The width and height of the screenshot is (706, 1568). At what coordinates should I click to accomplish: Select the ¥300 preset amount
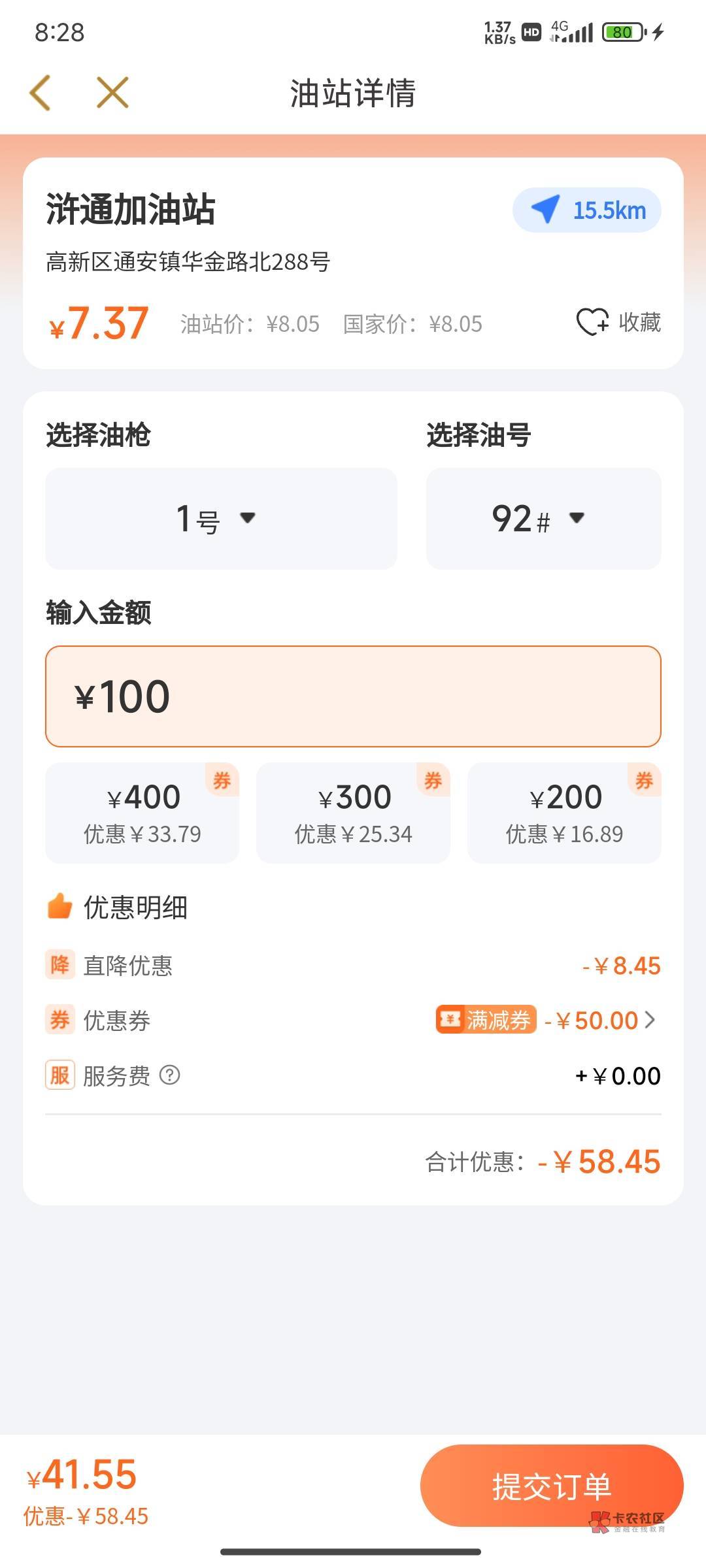click(x=353, y=813)
